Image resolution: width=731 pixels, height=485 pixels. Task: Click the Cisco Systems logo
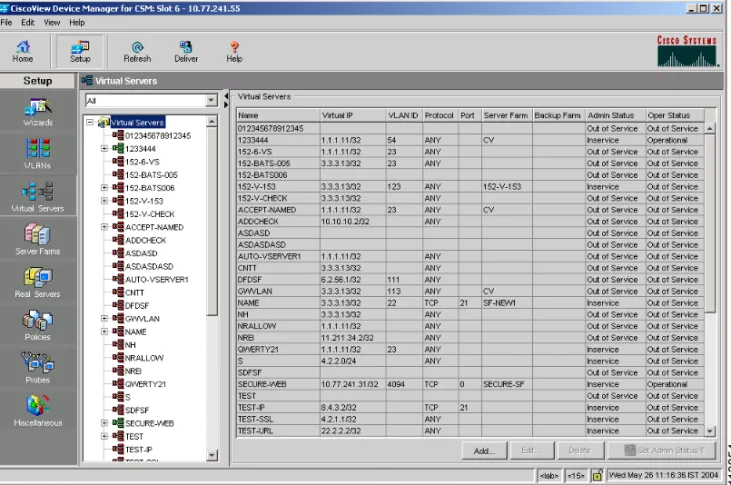click(x=687, y=51)
